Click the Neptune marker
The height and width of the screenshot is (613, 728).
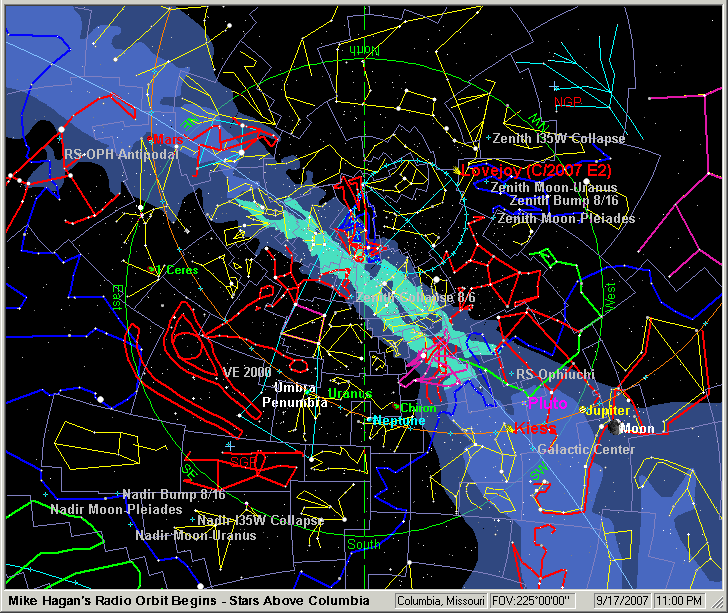click(x=370, y=420)
